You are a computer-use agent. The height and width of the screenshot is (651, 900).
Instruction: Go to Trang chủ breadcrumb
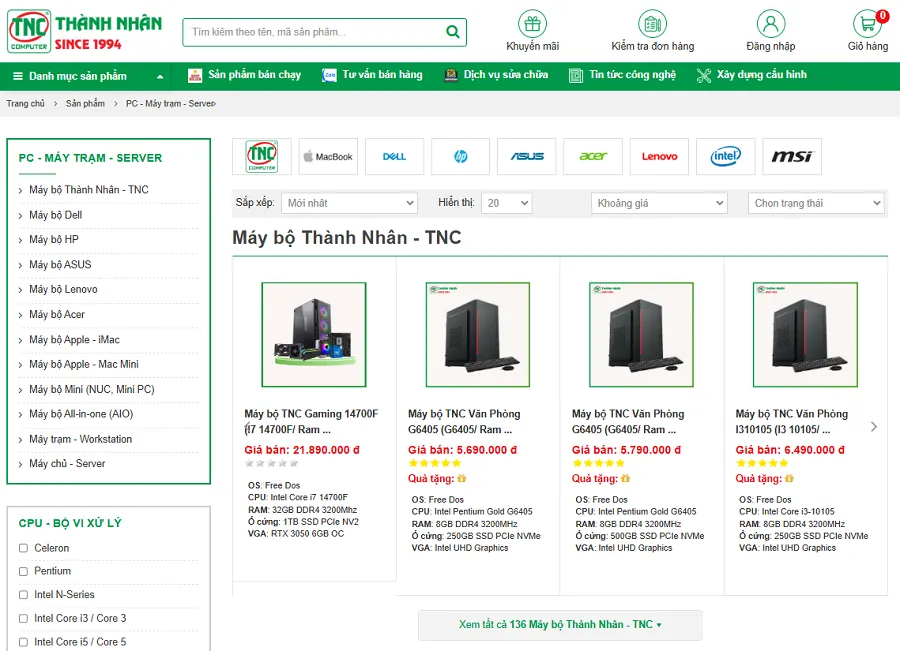pyautogui.click(x=25, y=103)
